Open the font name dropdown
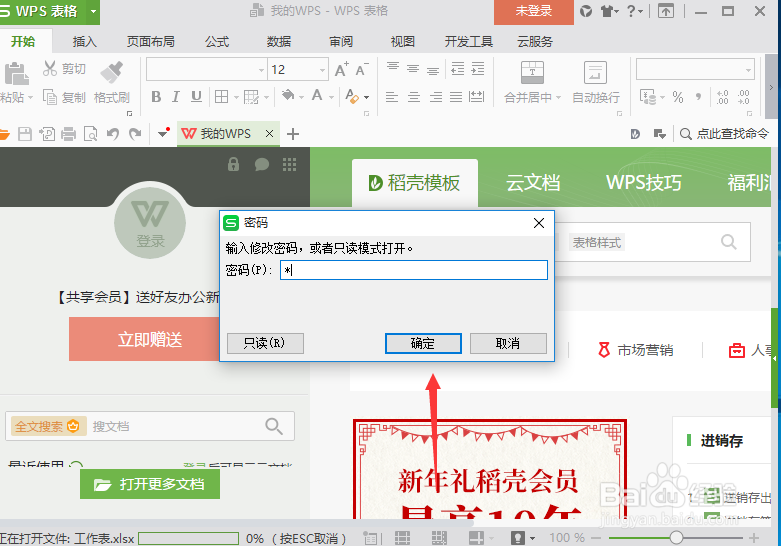 coord(261,70)
